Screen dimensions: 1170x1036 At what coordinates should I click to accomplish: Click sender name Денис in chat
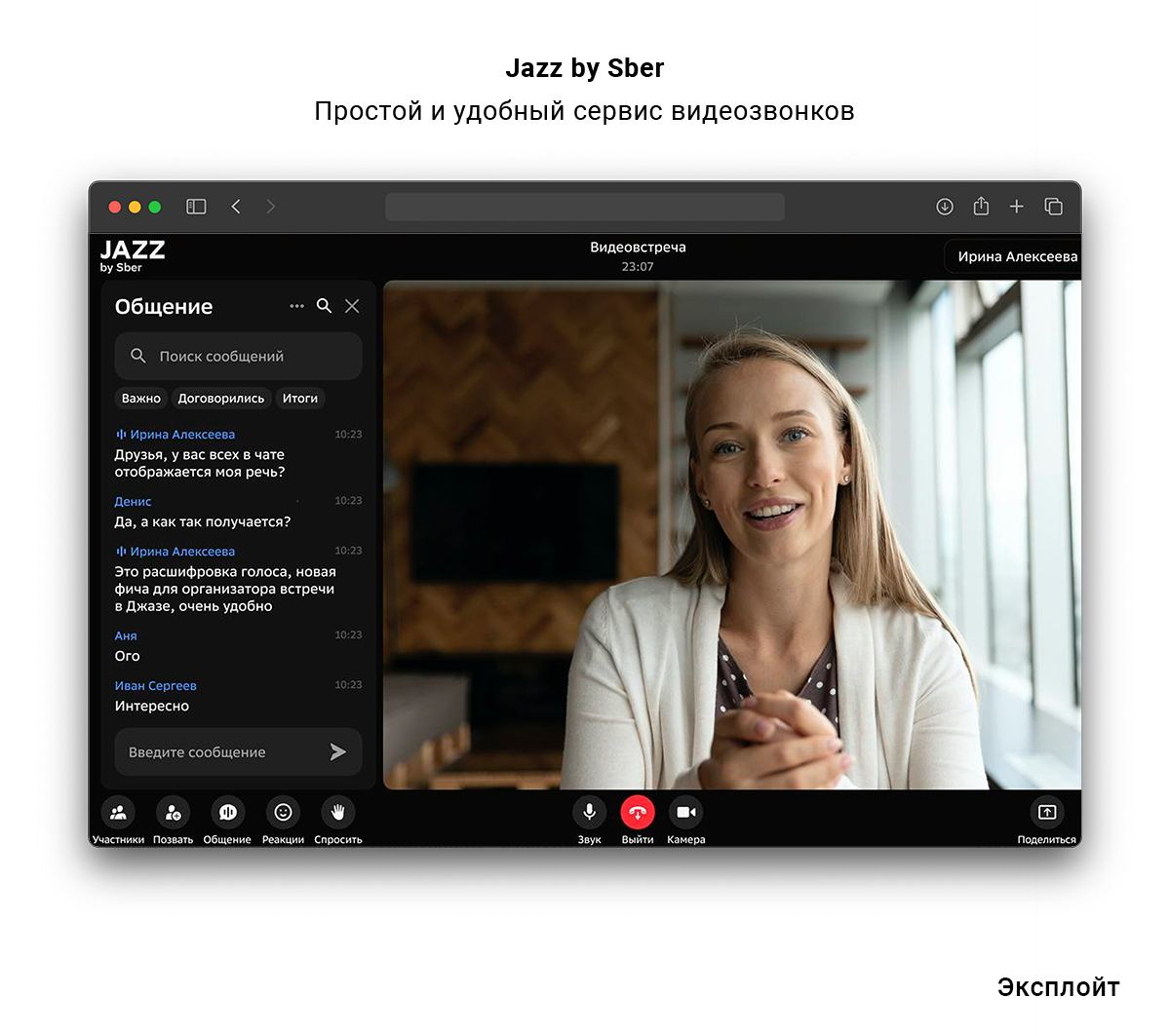point(134,502)
